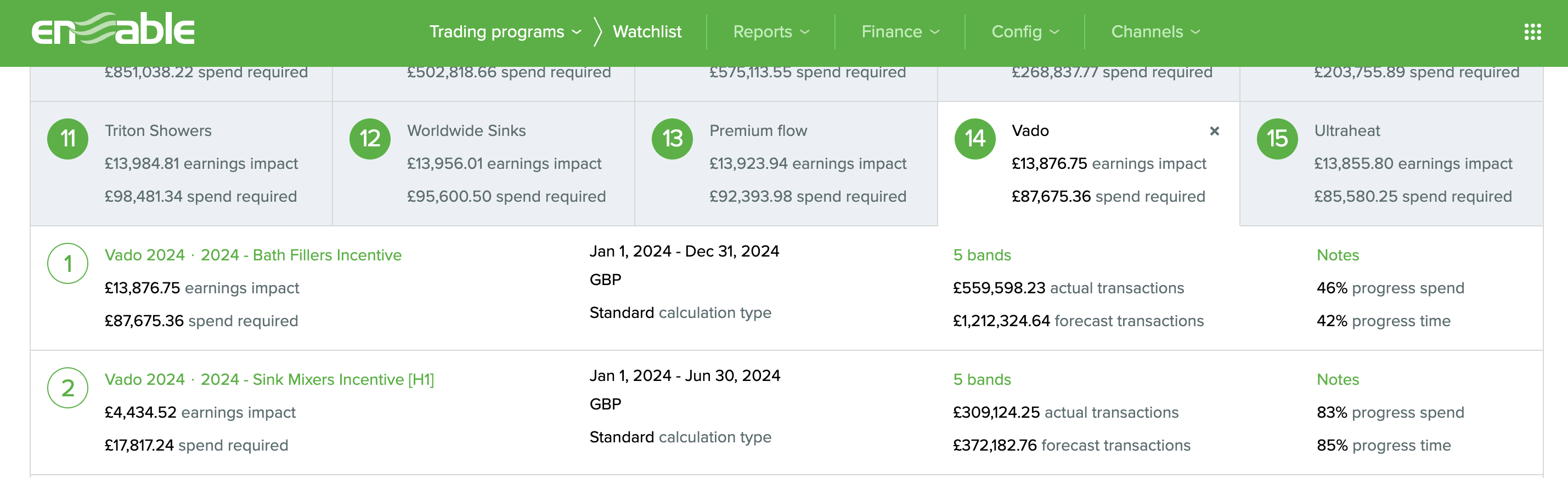Select the Triton Showers card title
This screenshot has height=478, width=1568.
157,131
